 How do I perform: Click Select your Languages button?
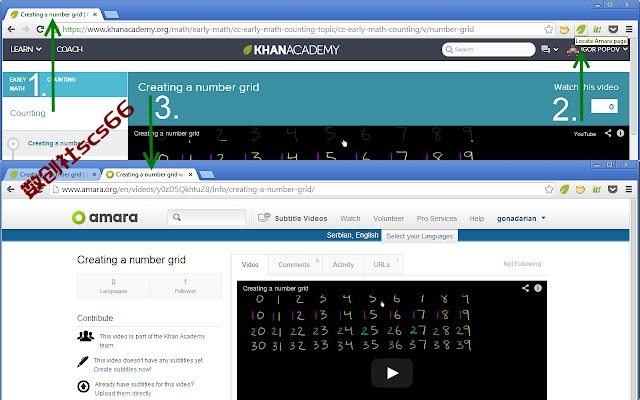point(420,236)
